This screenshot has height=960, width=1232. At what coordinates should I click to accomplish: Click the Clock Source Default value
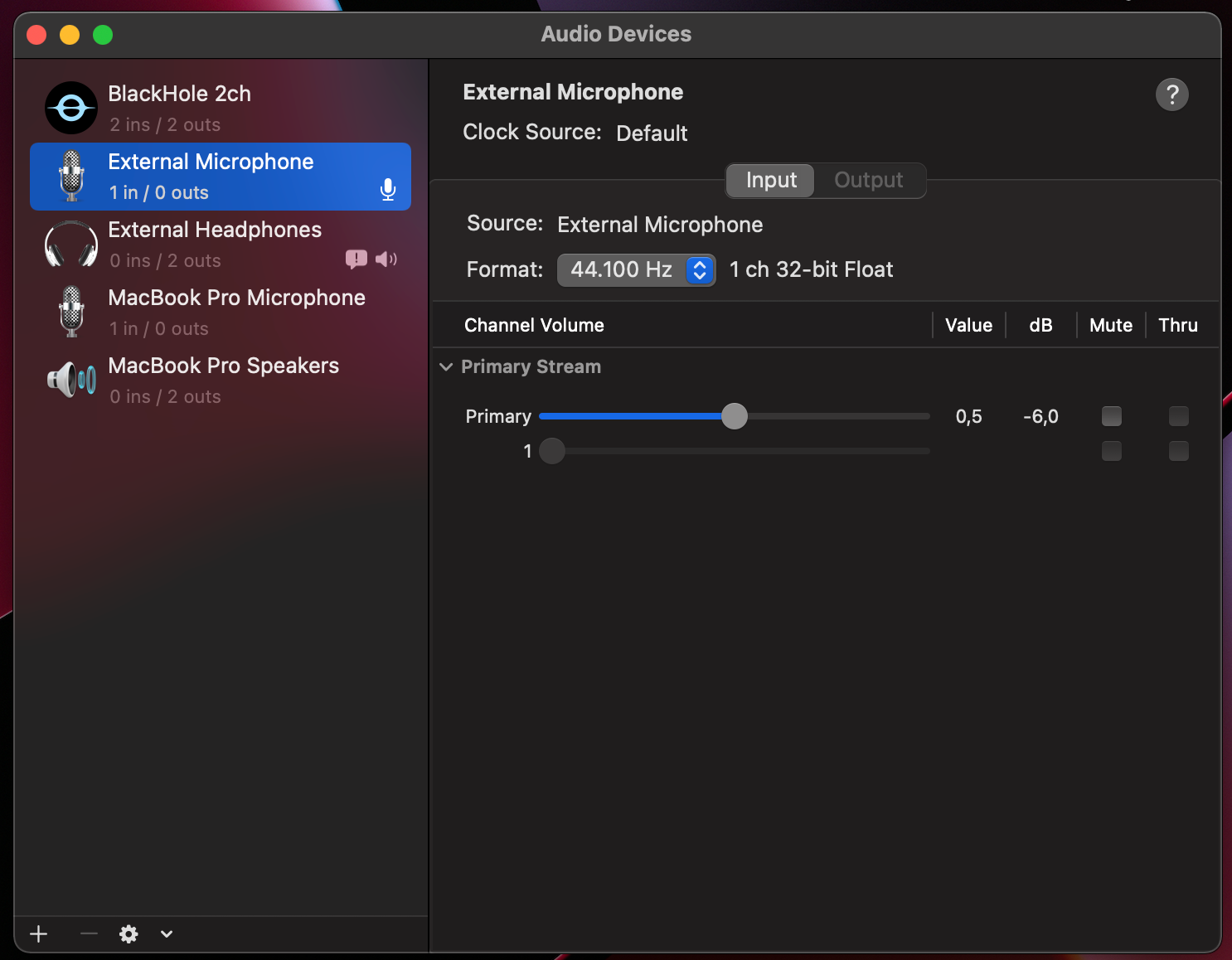pyautogui.click(x=652, y=133)
